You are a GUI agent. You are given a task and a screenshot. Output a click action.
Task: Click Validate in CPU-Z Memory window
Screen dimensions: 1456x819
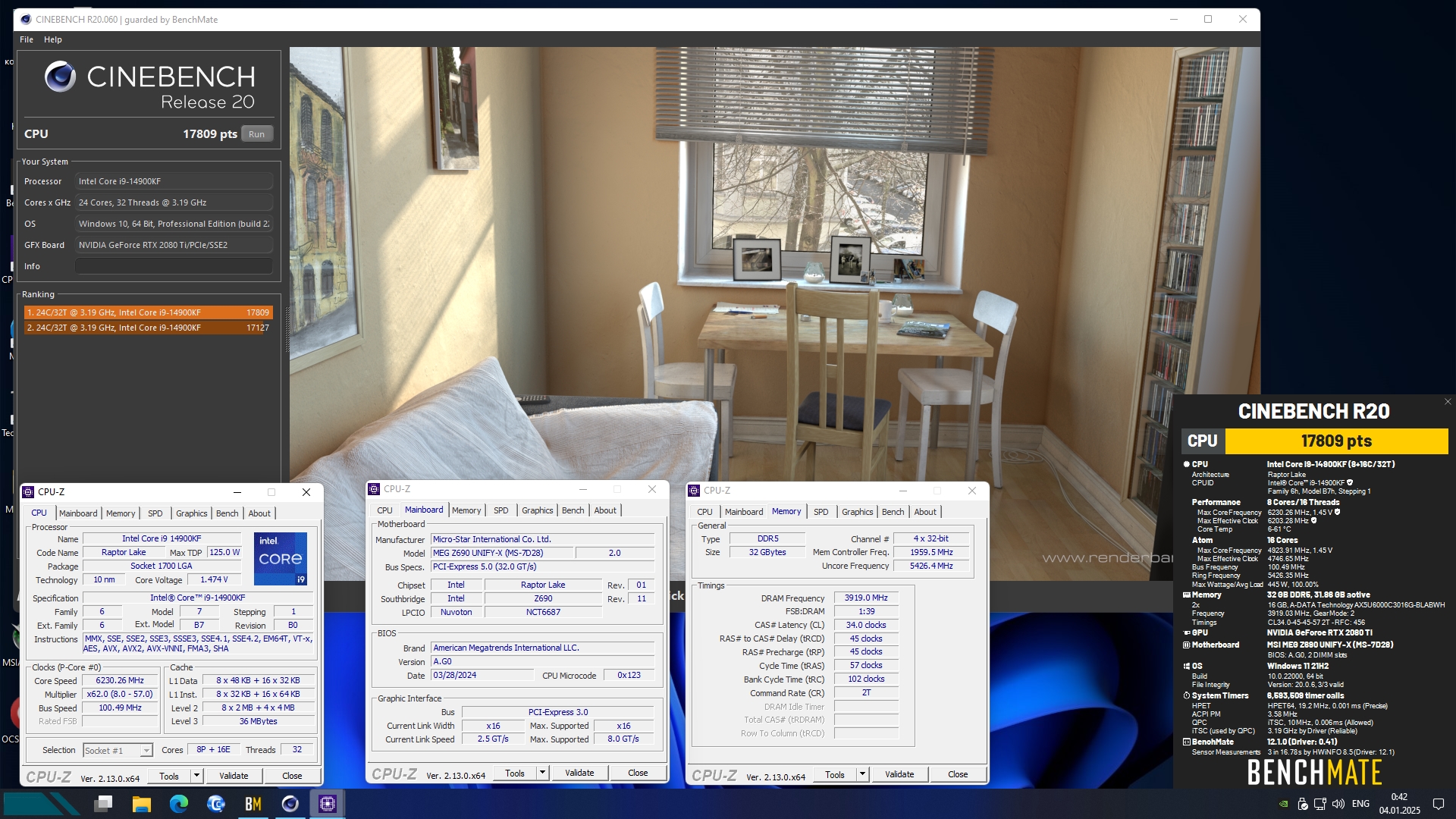(899, 774)
